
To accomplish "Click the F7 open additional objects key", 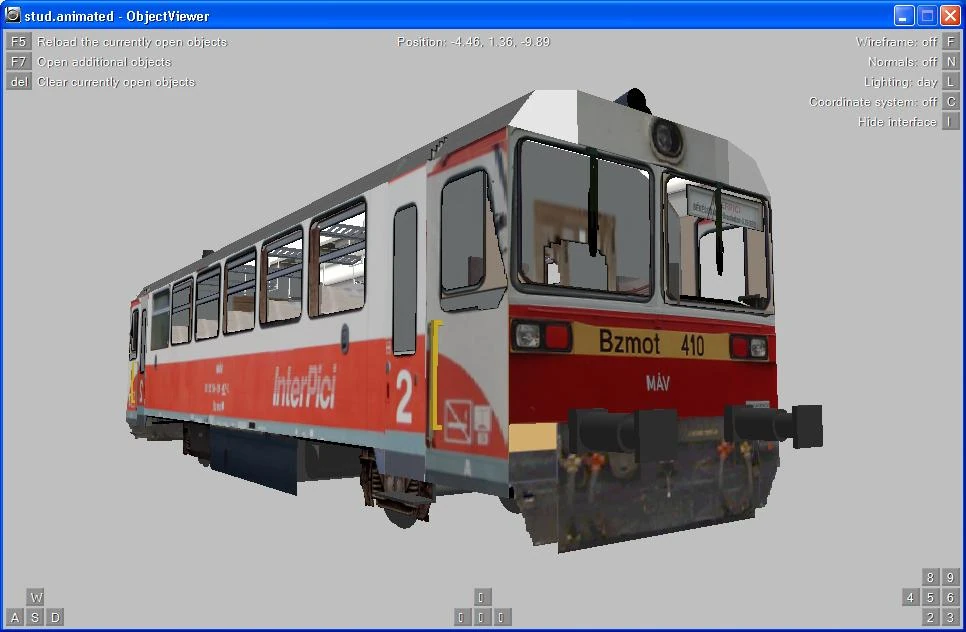I will pyautogui.click(x=18, y=62).
